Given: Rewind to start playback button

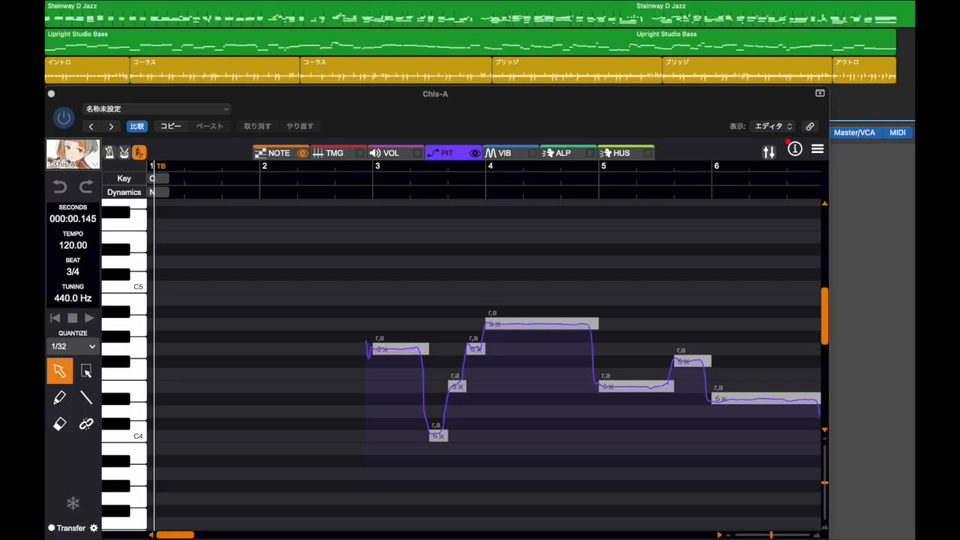Looking at the screenshot, I should [55, 318].
